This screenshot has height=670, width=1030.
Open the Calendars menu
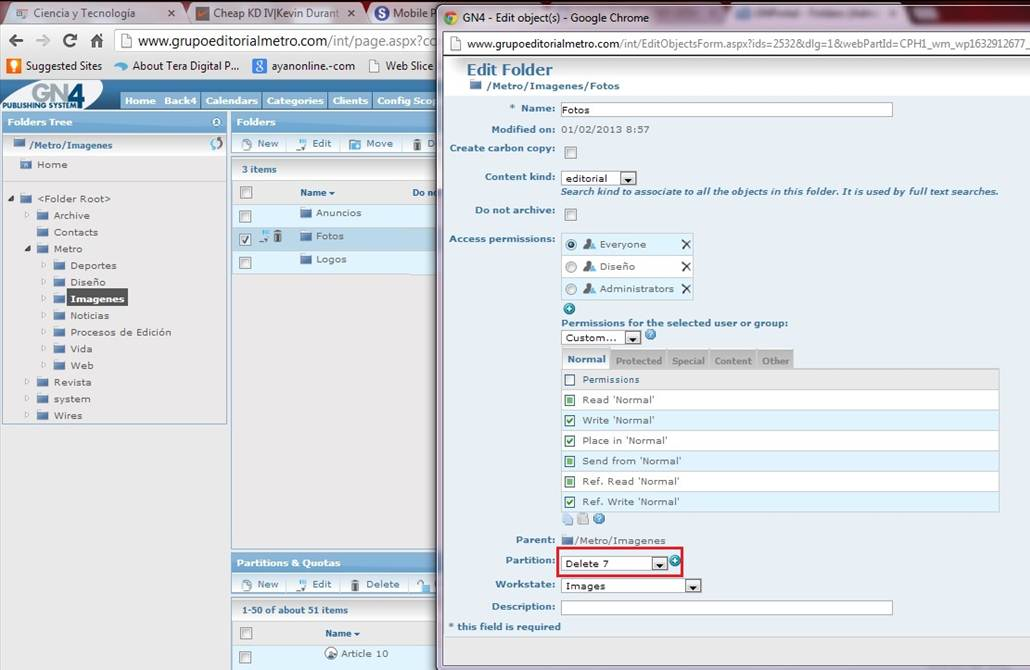(231, 100)
